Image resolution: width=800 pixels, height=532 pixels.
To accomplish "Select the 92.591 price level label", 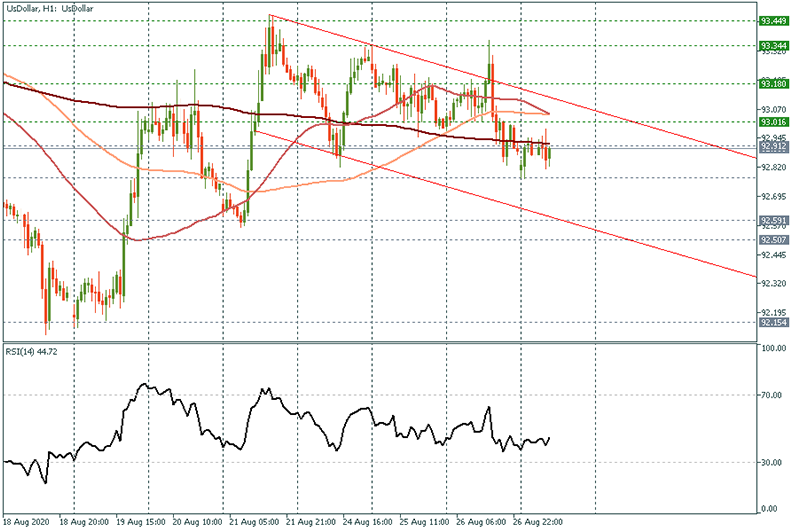I will coord(774,220).
